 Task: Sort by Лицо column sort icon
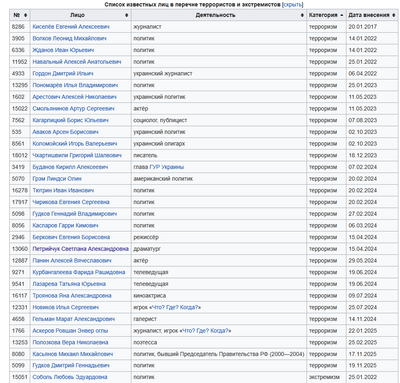127,15
